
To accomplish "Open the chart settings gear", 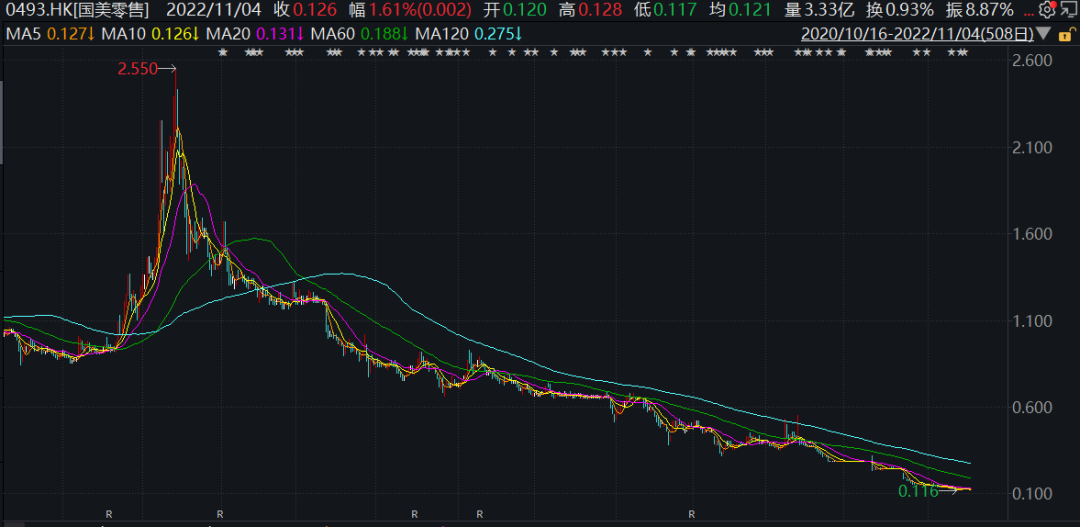I will coord(1046,11).
